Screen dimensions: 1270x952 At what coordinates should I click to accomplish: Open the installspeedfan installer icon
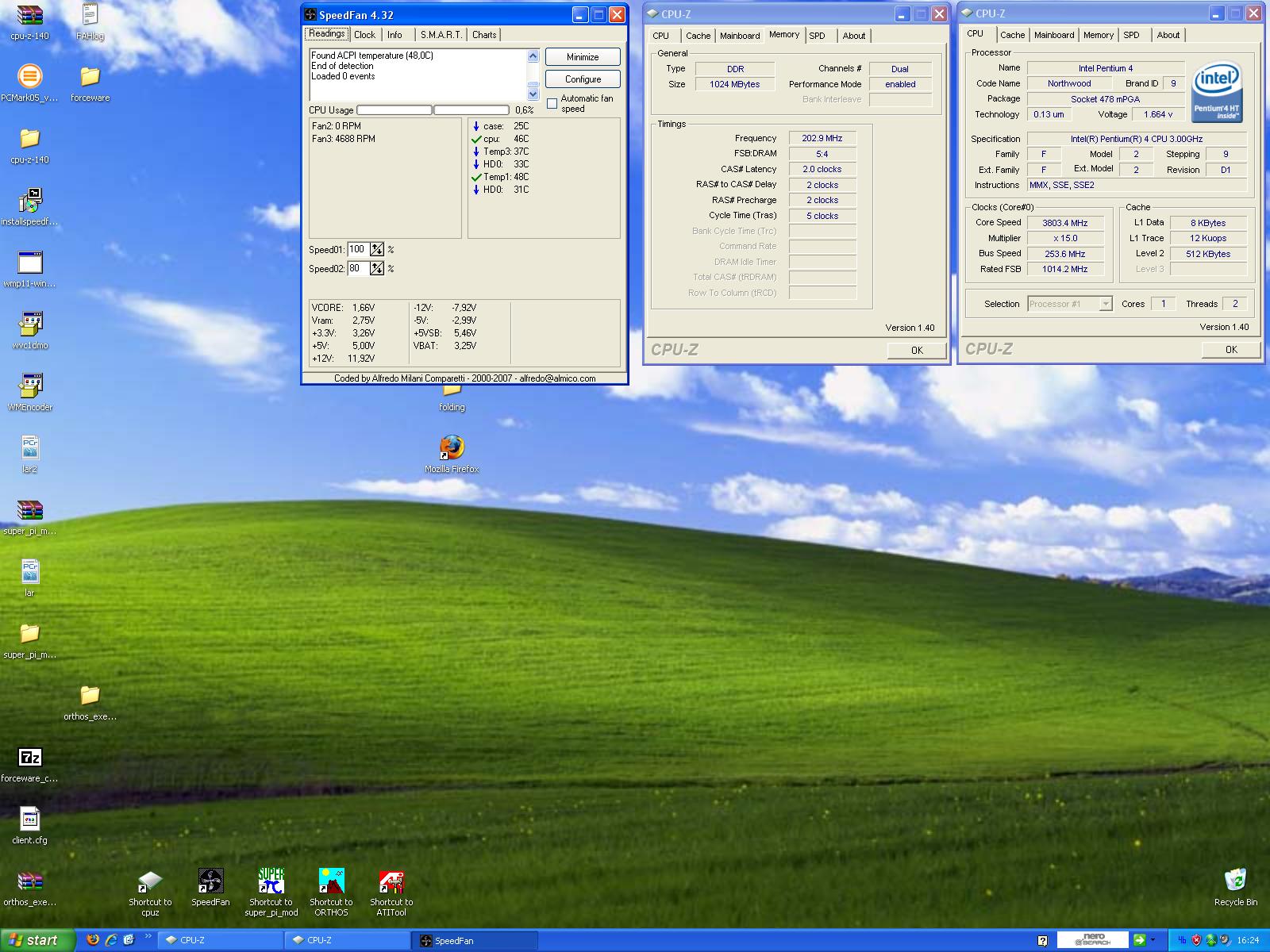click(29, 207)
